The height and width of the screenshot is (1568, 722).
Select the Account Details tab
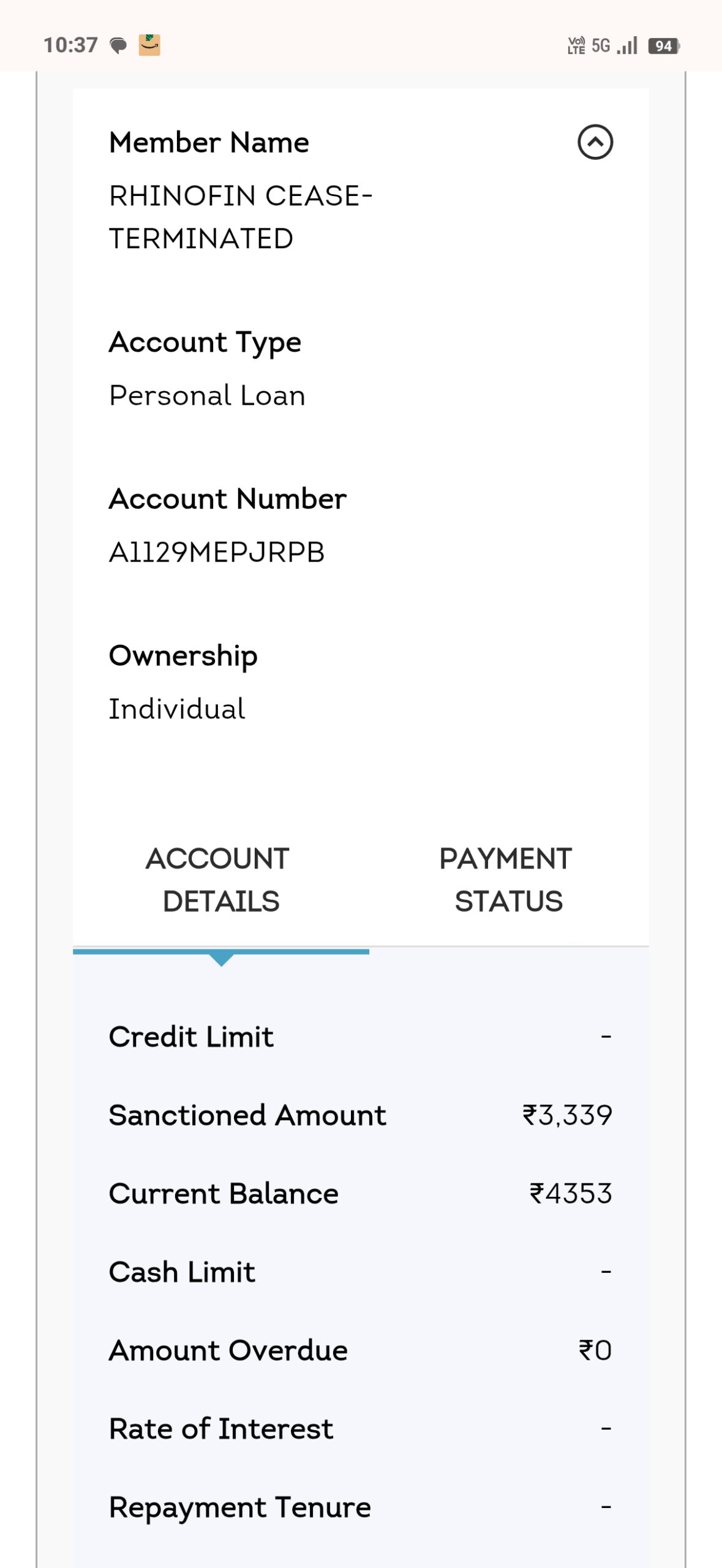tap(220, 880)
